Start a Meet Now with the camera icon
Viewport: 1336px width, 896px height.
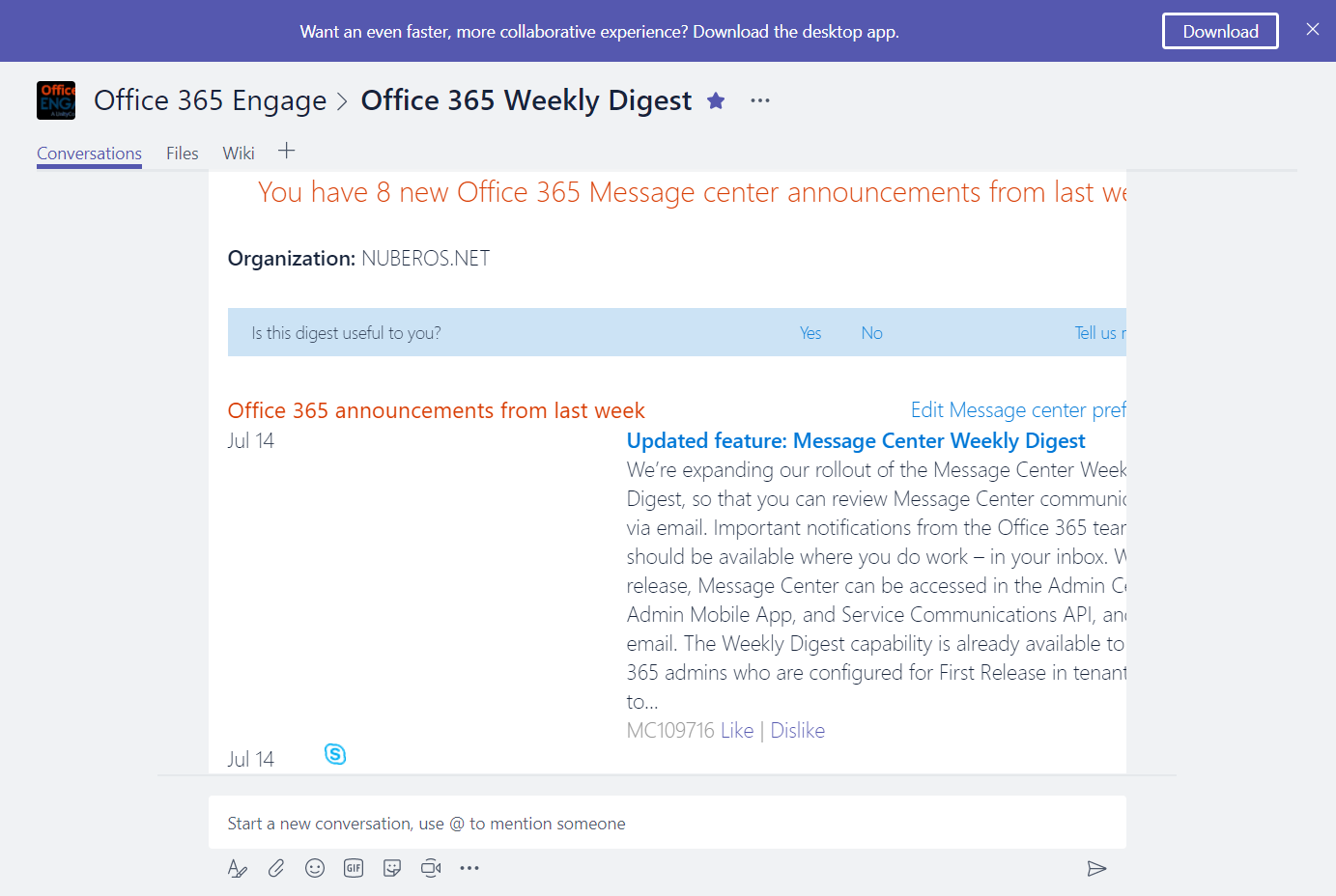click(x=431, y=868)
